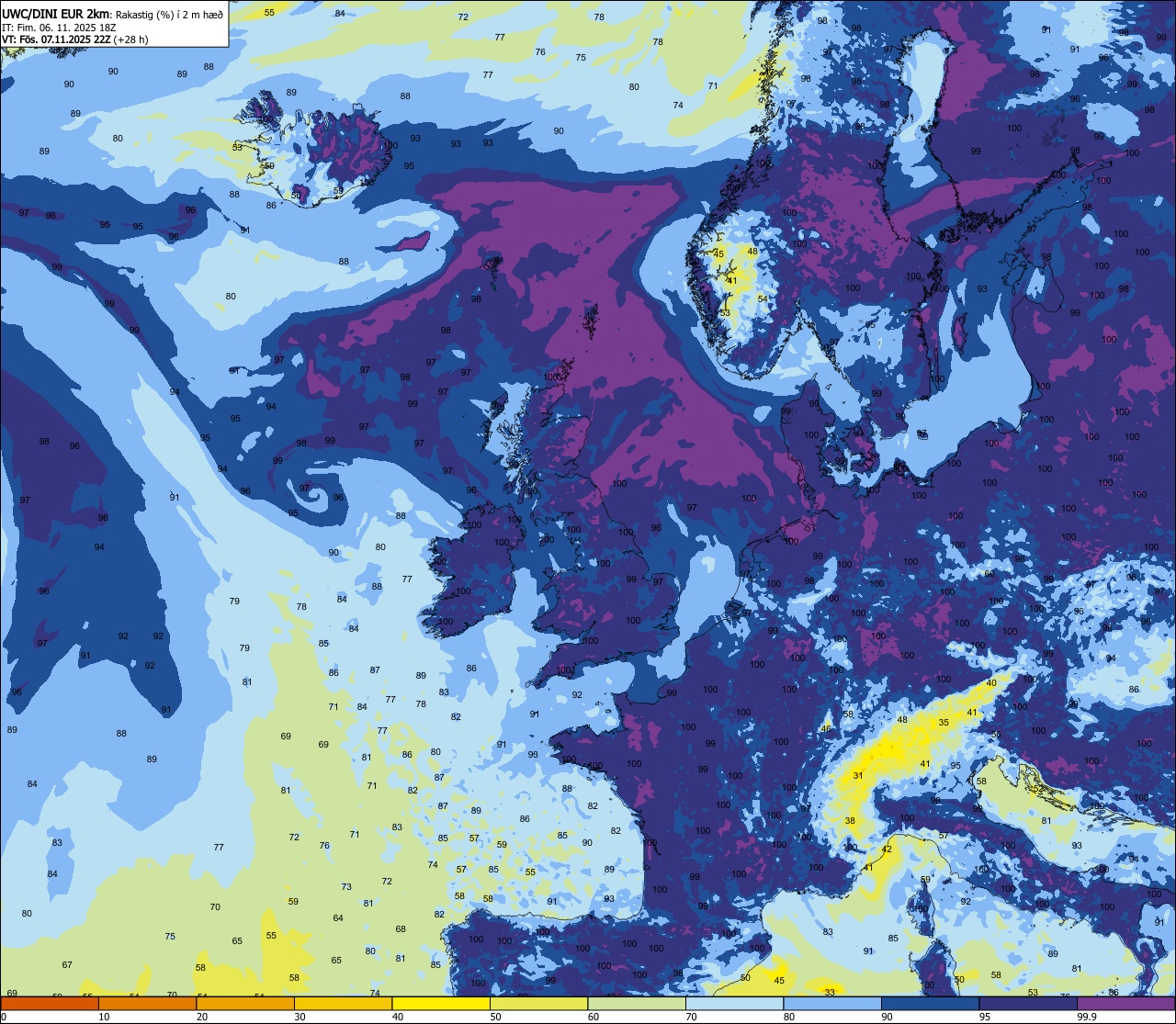Screen dimensions: 1176x1024
Task: Click the "46" humidity value on the map
Action: [826, 729]
